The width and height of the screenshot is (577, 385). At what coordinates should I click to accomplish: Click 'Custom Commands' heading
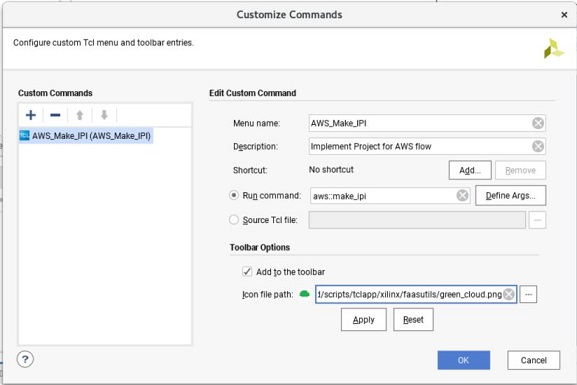pos(55,93)
